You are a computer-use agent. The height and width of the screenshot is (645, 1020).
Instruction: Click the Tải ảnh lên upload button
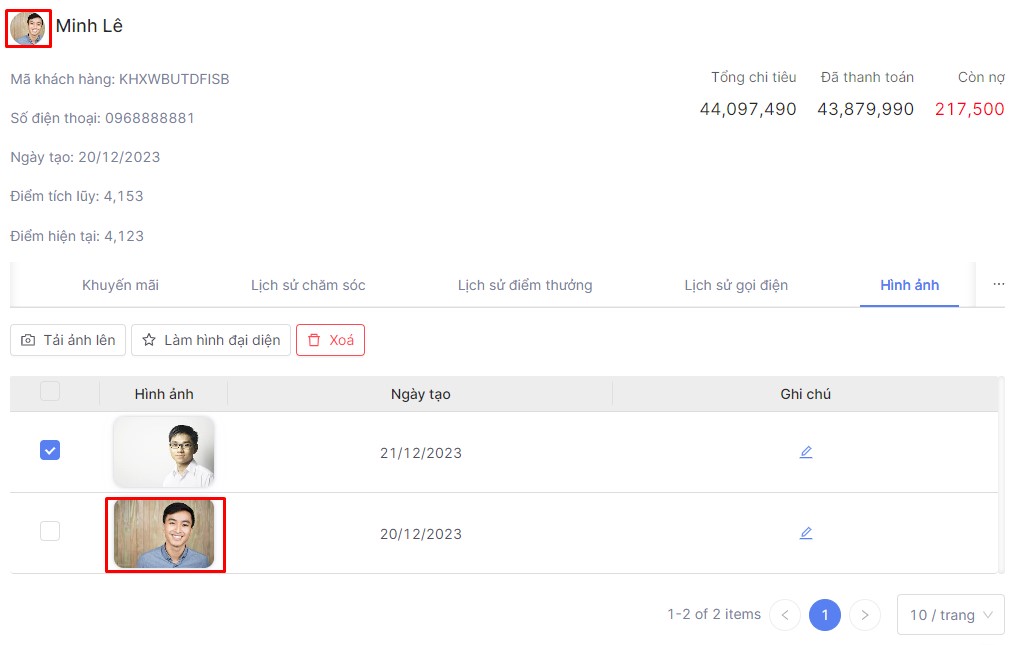point(68,340)
